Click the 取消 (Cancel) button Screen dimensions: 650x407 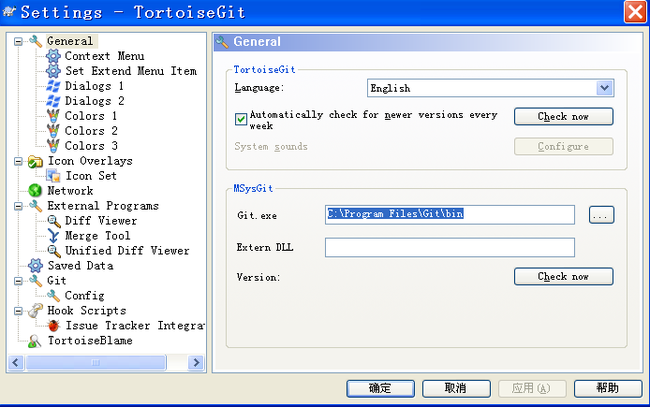(x=456, y=388)
